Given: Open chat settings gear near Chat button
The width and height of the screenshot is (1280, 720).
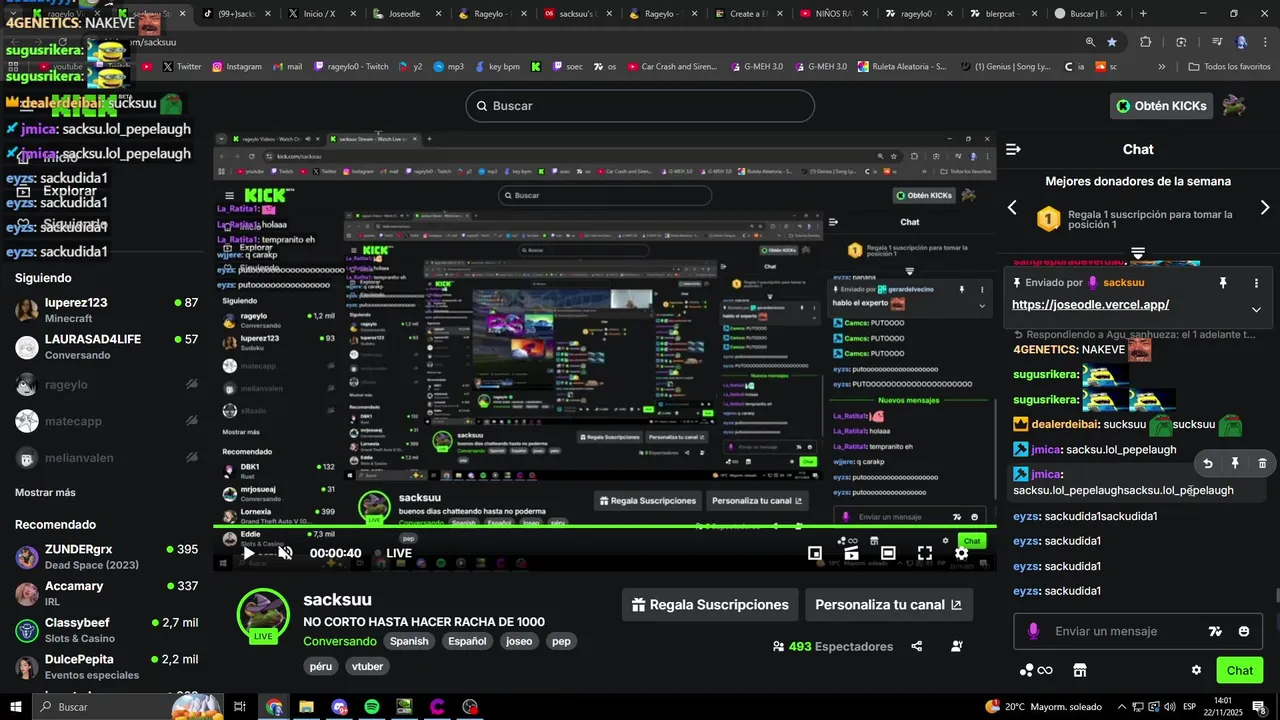Looking at the screenshot, I should [x=1196, y=670].
